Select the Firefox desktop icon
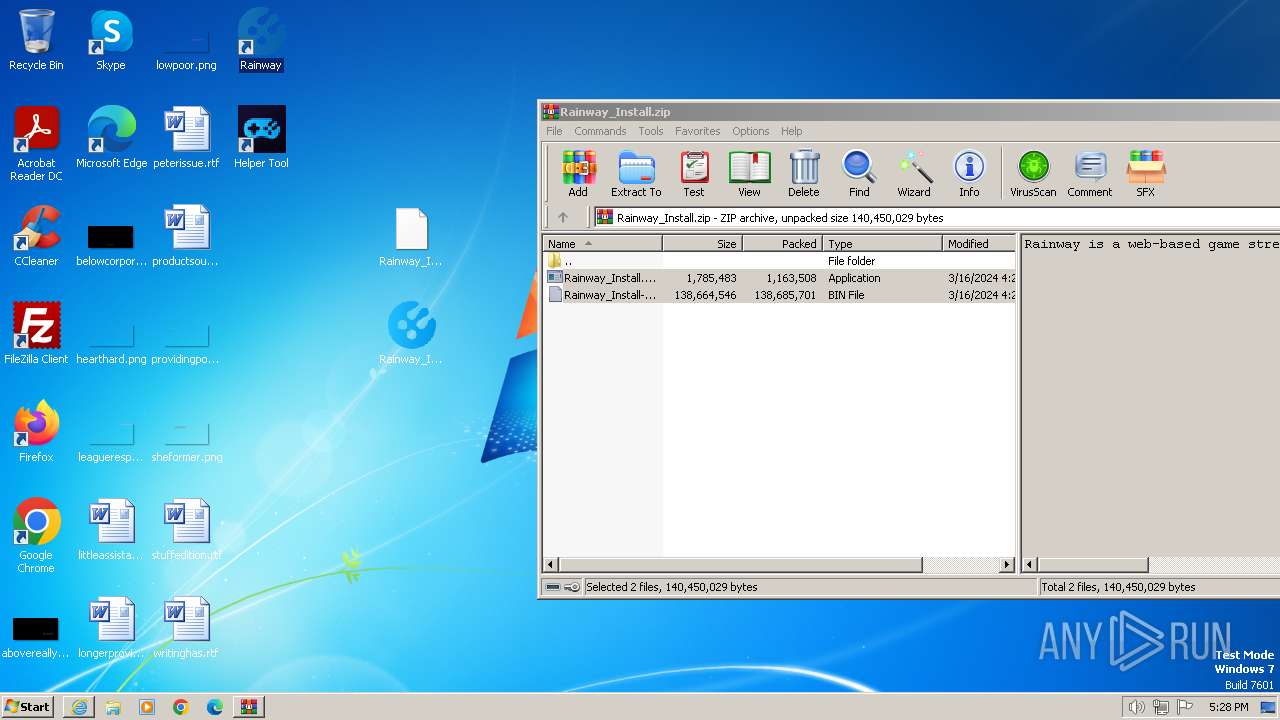 point(36,432)
